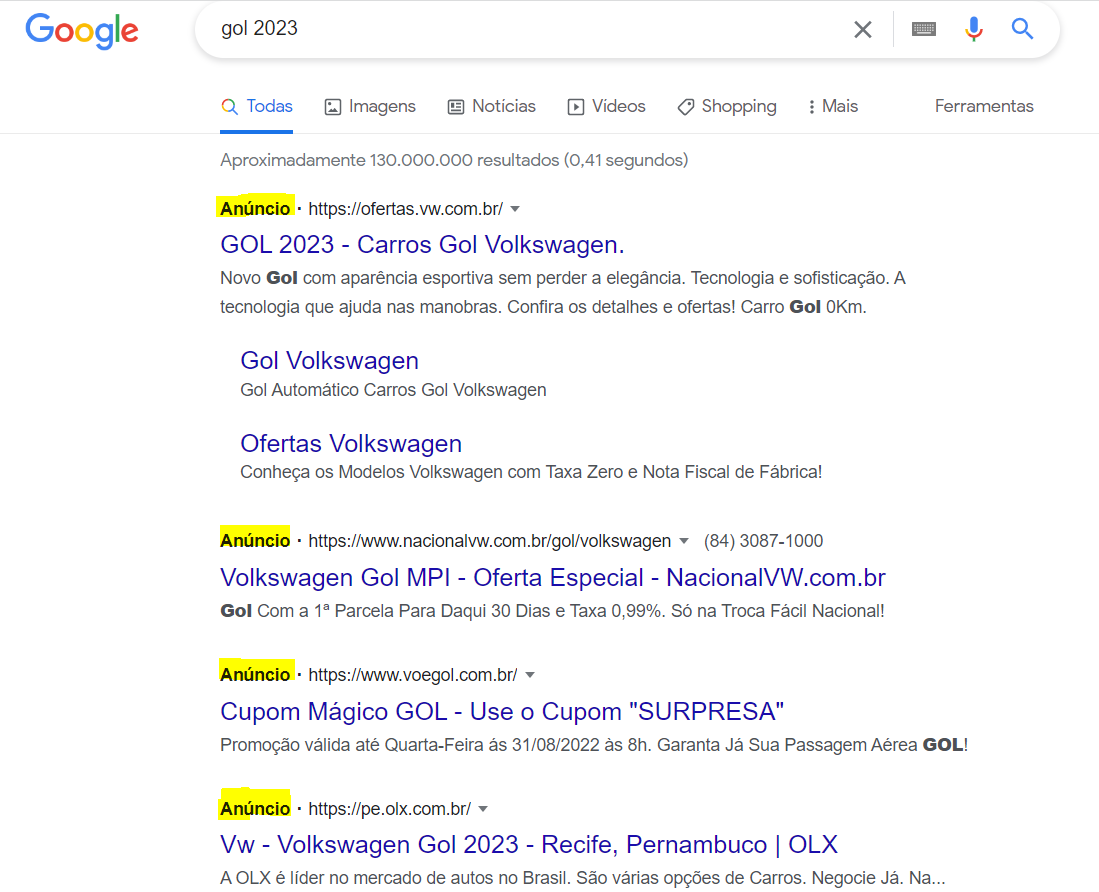Click the Anúncio label of the voegol.com.br ad
Viewport: 1099px width, 892px height.
255,674
